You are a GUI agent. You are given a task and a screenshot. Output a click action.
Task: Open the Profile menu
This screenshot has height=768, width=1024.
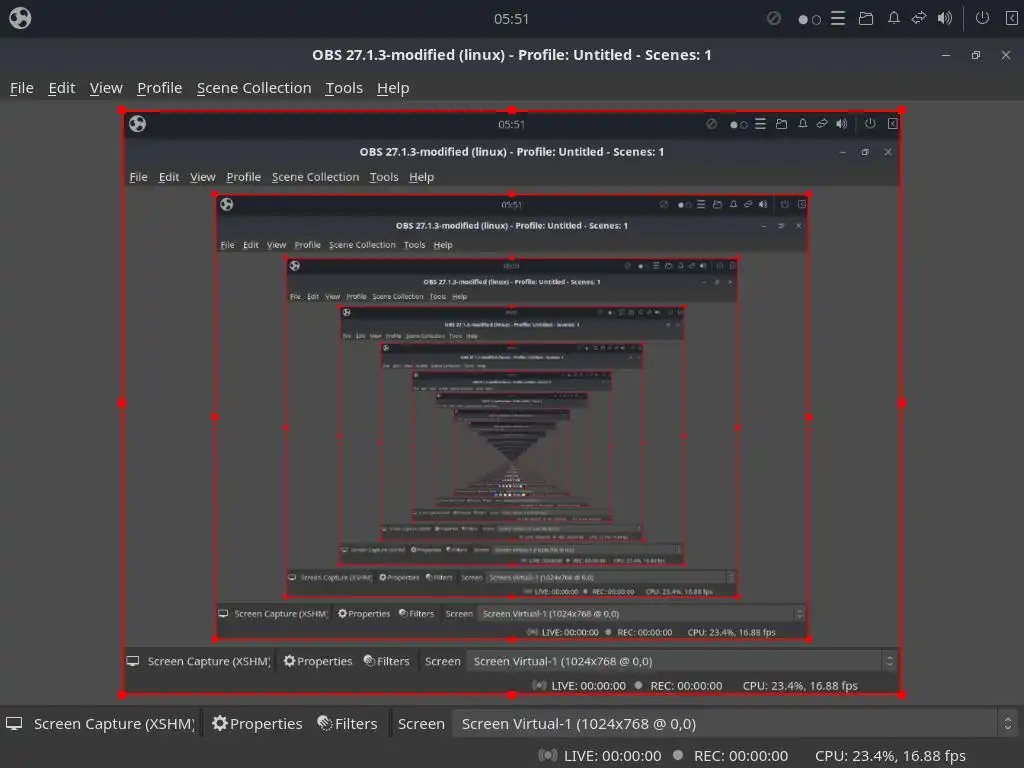(x=159, y=88)
